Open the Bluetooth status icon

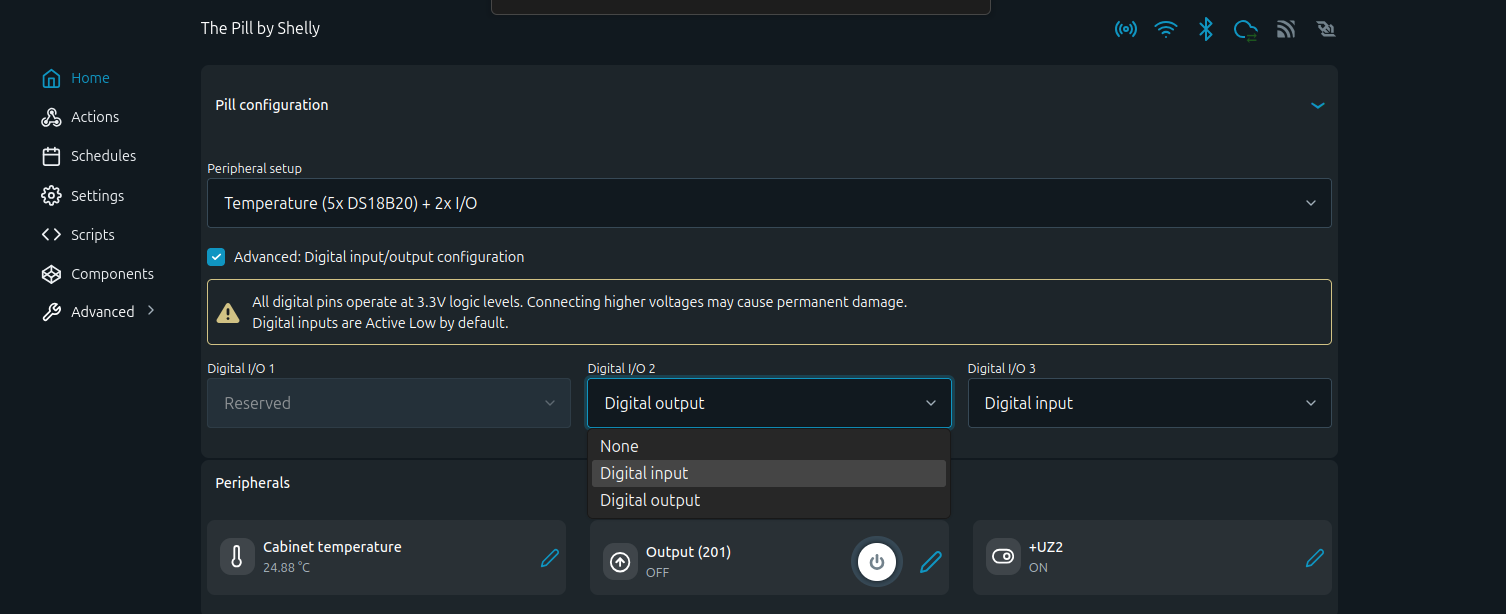(x=1206, y=29)
